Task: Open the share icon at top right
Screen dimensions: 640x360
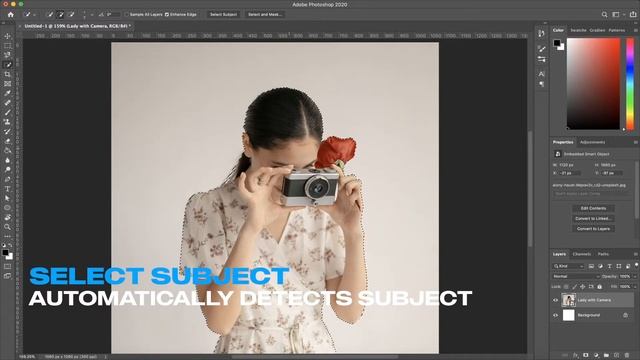Action: click(633, 14)
